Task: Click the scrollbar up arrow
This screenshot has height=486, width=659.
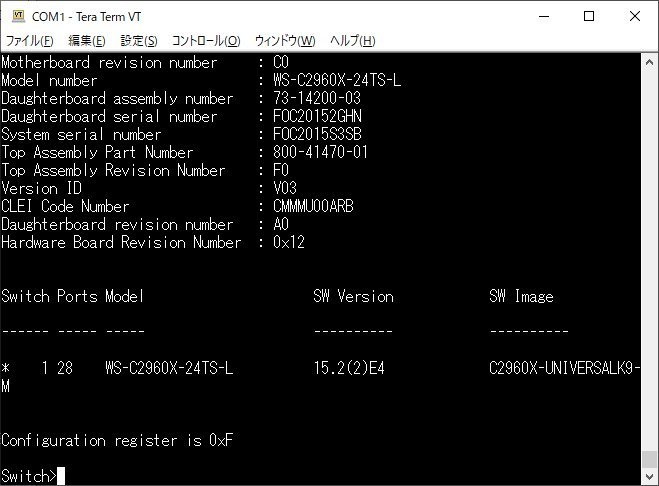Action: coord(649,63)
